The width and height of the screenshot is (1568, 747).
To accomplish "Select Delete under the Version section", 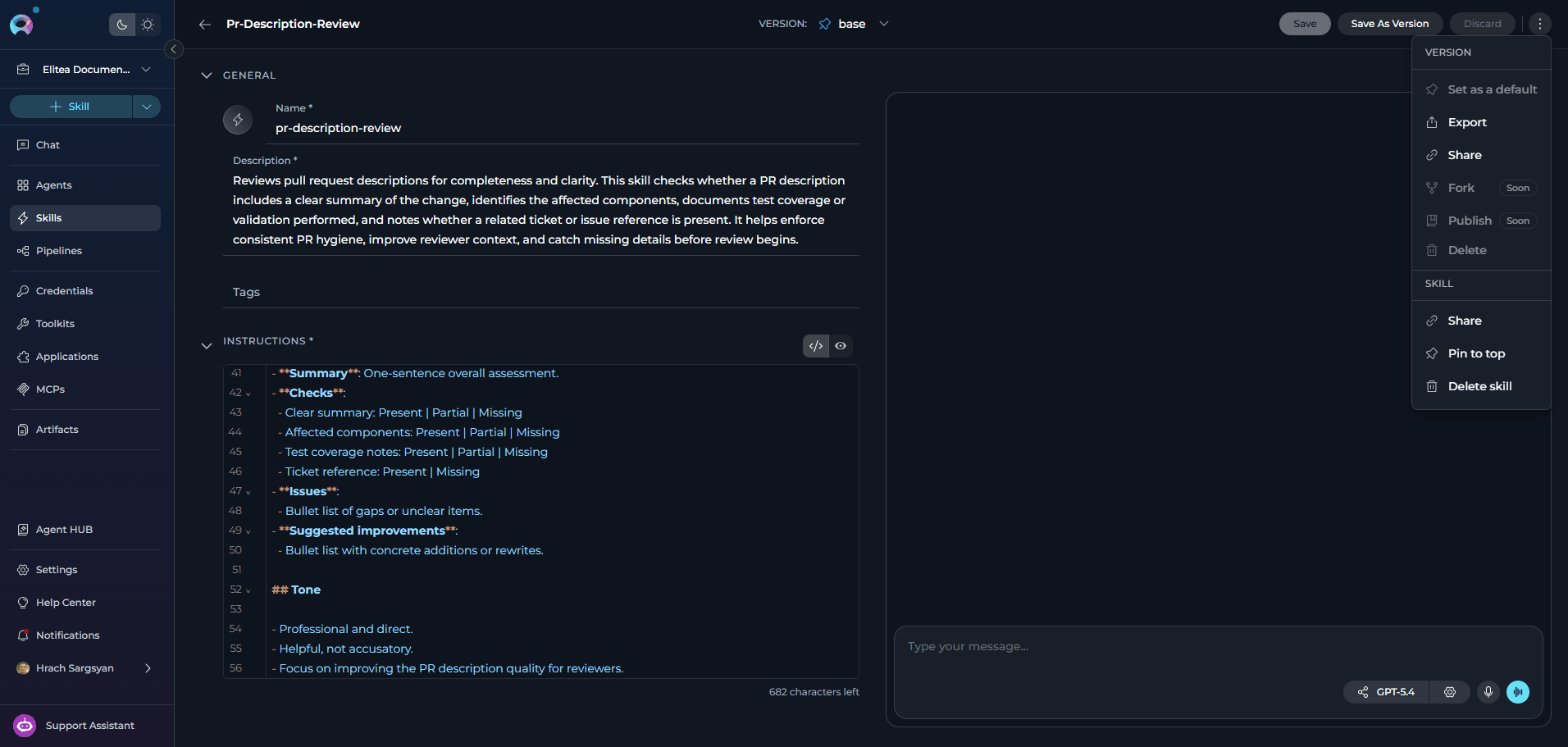I will [1481, 250].
